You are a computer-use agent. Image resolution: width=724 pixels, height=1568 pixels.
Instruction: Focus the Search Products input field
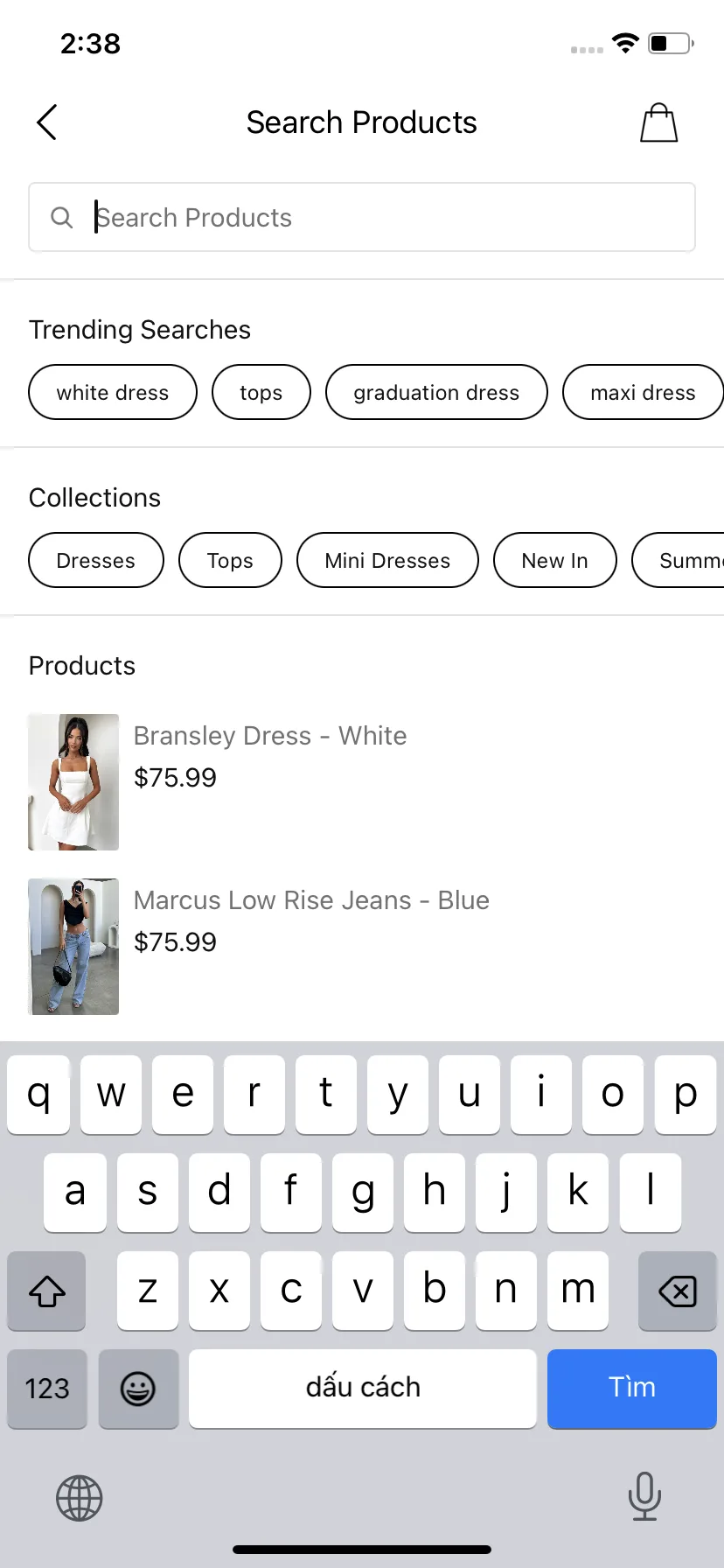pyautogui.click(x=362, y=217)
